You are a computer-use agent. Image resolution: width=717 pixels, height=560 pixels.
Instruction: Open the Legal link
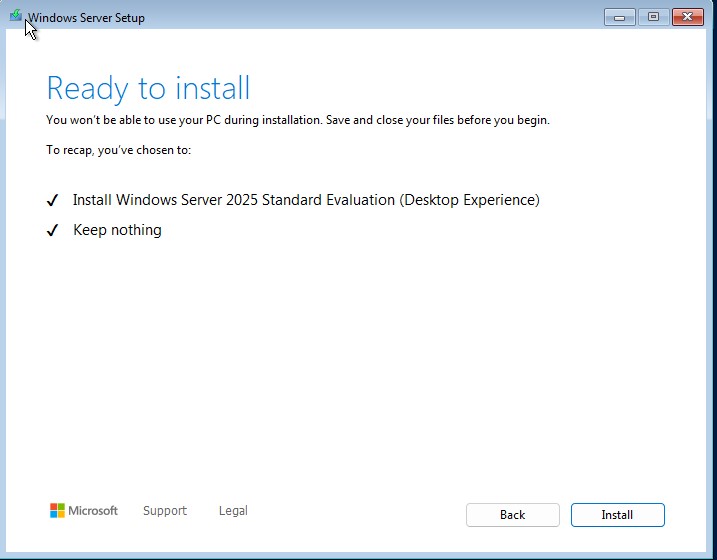point(233,511)
